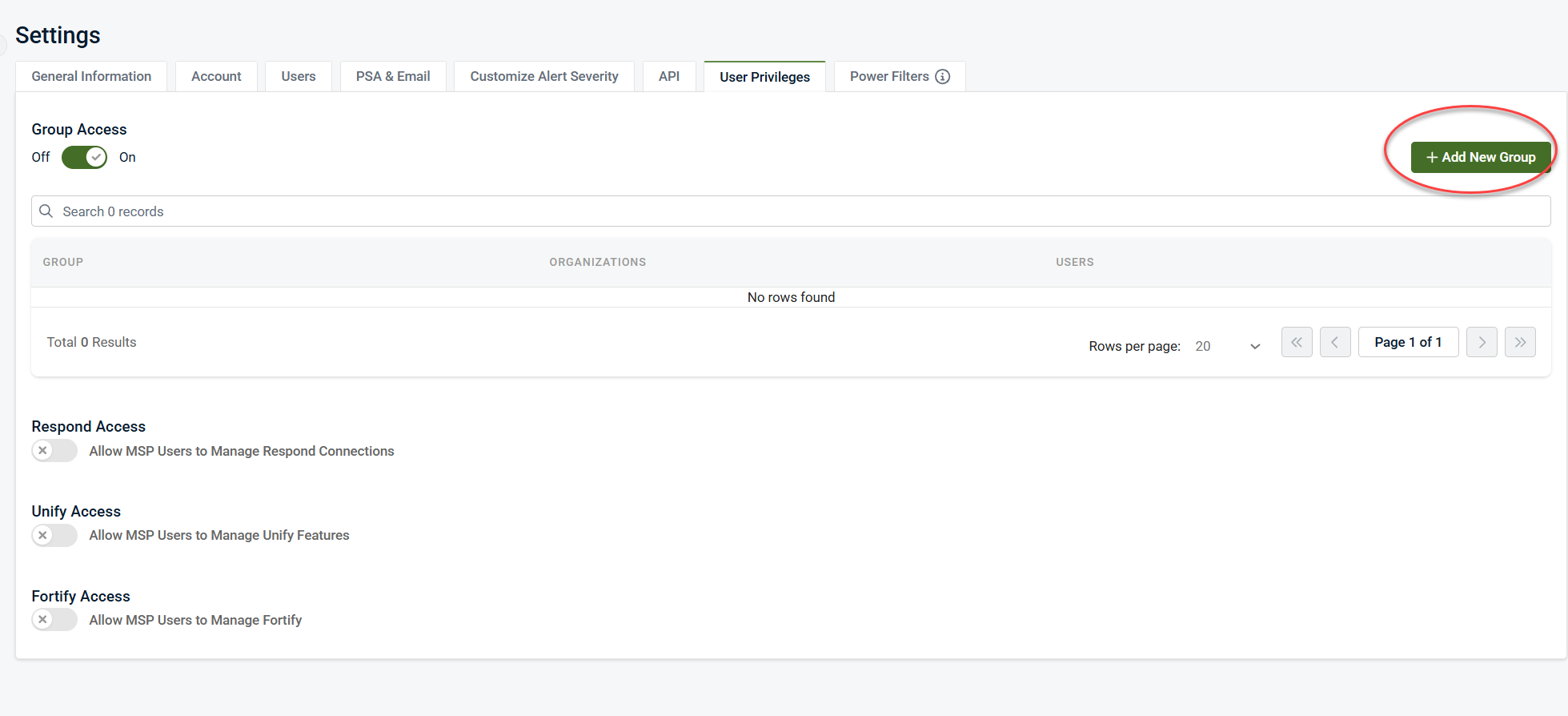The width and height of the screenshot is (1568, 716).
Task: Click the Power Filters info icon
Action: point(942,77)
